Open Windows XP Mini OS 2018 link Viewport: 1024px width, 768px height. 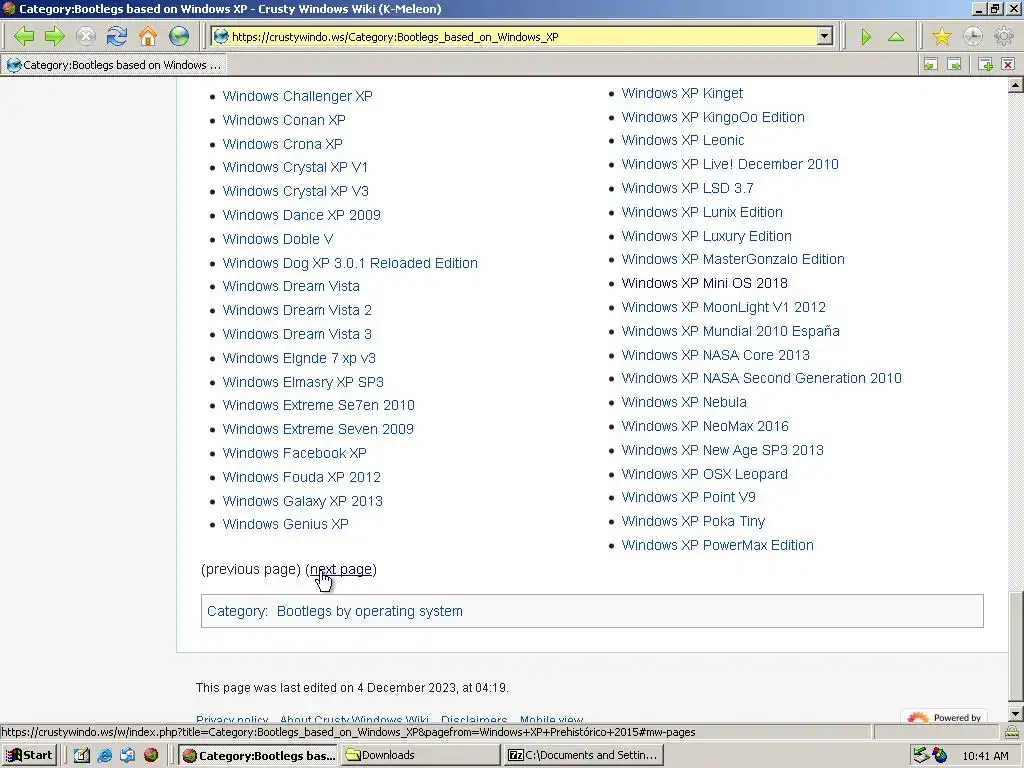705,283
